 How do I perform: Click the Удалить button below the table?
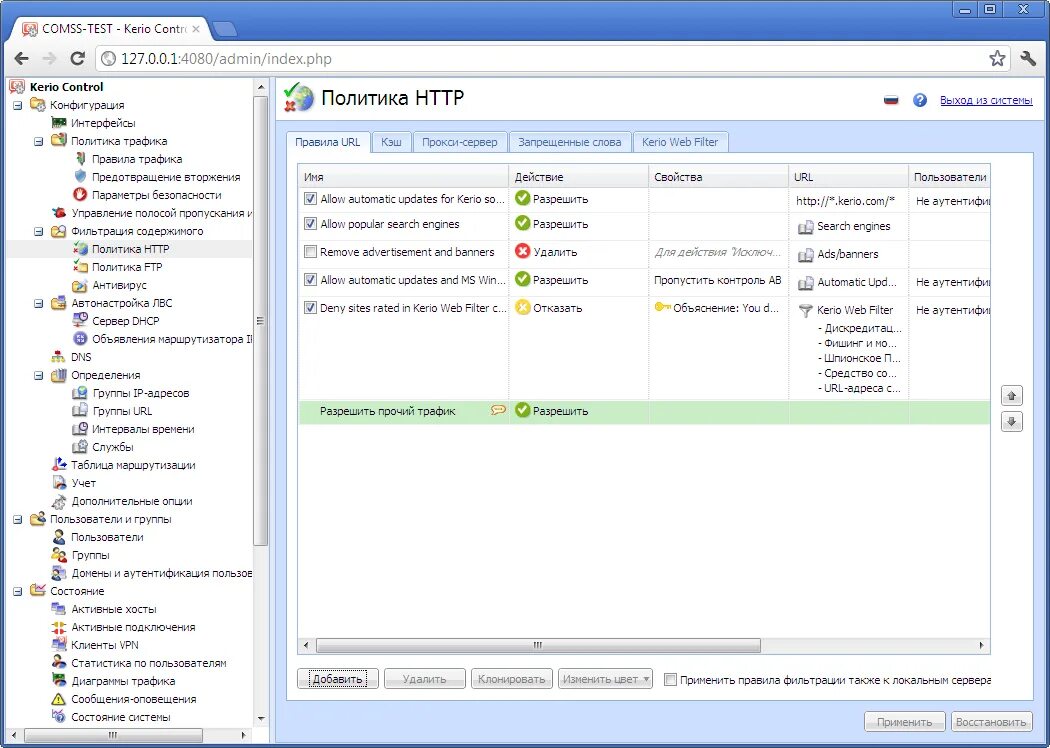point(425,679)
